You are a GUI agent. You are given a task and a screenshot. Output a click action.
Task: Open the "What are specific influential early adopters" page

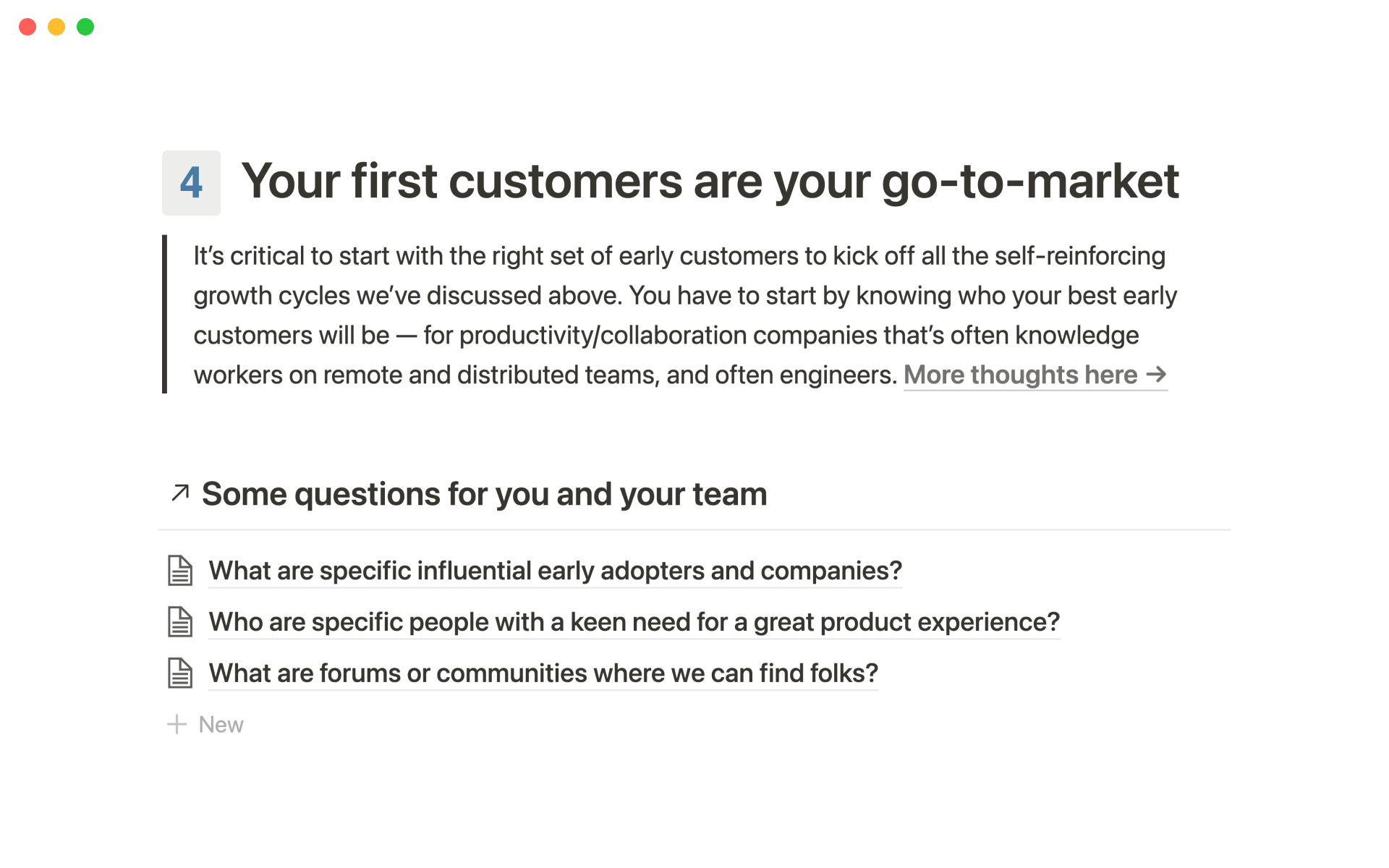(x=555, y=571)
